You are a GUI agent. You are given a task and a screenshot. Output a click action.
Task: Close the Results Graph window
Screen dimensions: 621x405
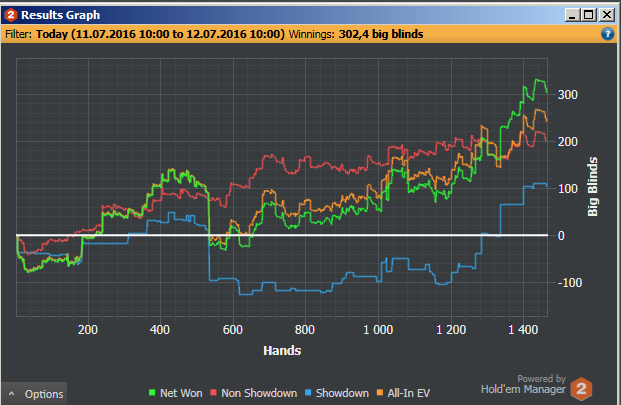coord(607,15)
